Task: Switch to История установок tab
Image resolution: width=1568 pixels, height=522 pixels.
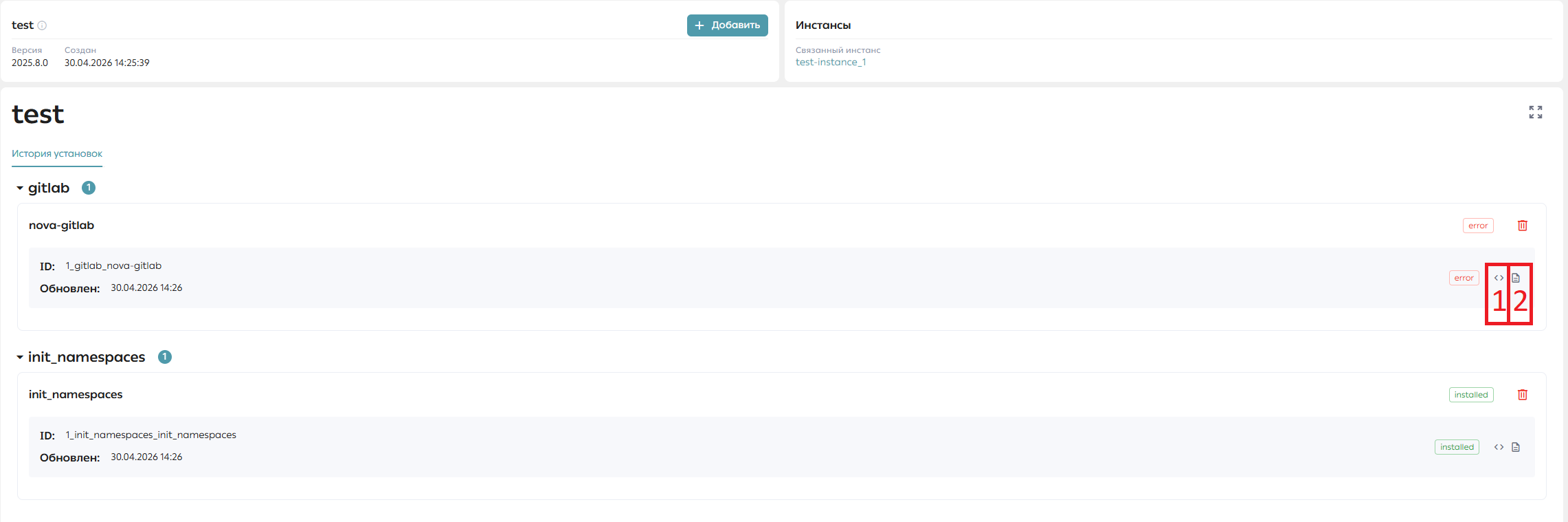Action: pyautogui.click(x=57, y=153)
